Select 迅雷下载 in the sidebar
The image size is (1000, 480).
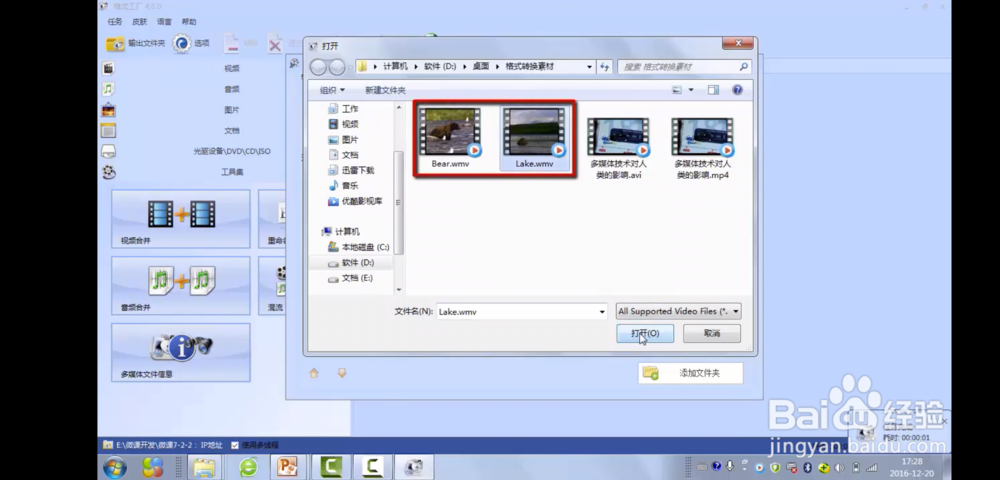pos(351,170)
